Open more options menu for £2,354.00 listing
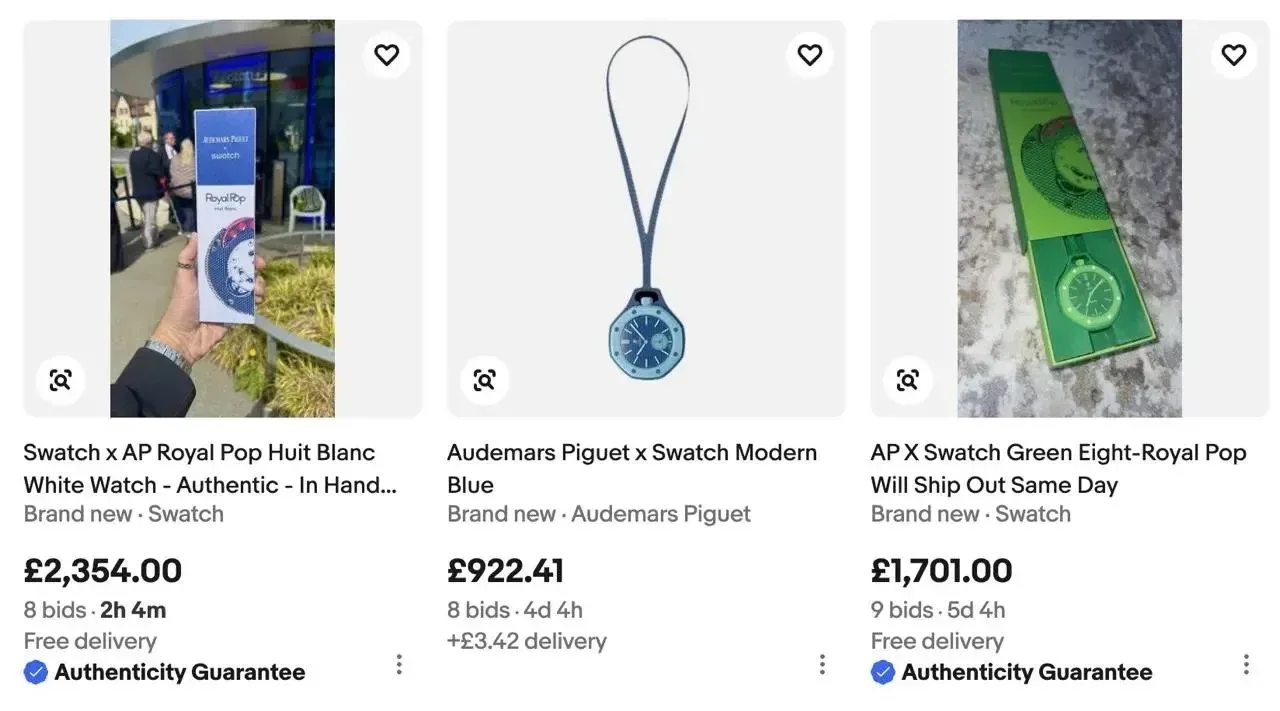 point(399,664)
